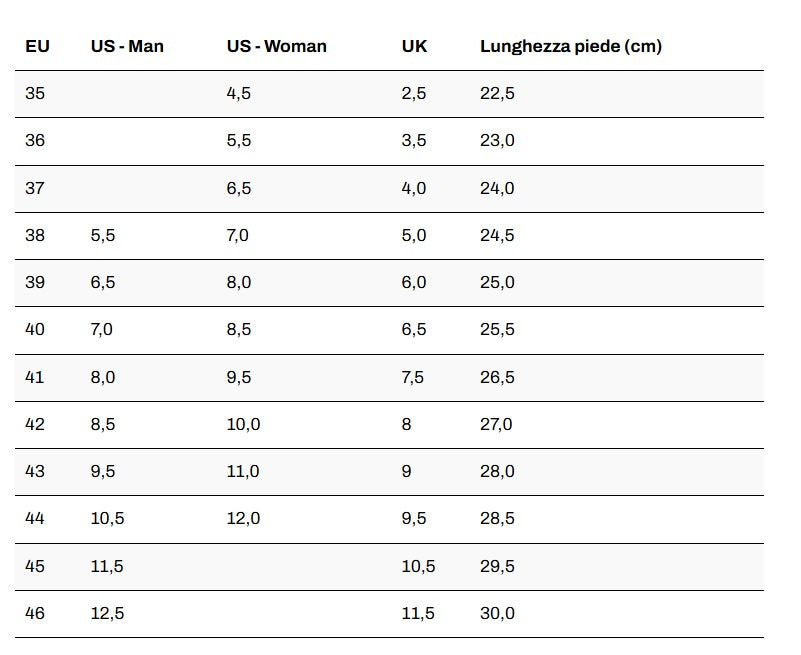Image resolution: width=801 pixels, height=655 pixels.
Task: Click the UK column header
Action: coord(414,46)
